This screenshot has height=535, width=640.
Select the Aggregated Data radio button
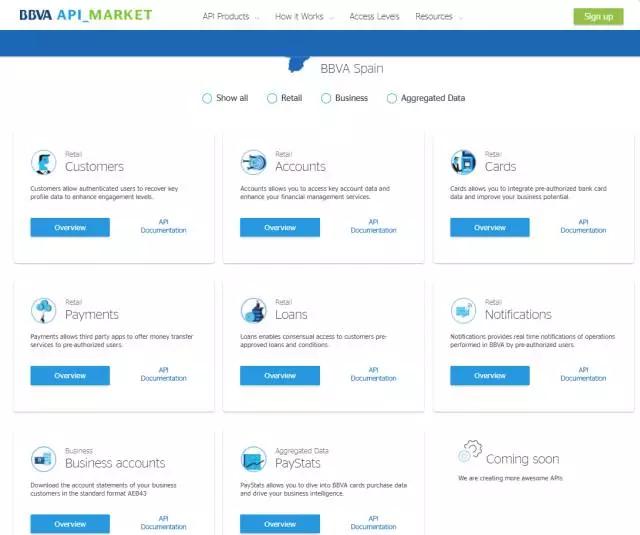(391, 98)
